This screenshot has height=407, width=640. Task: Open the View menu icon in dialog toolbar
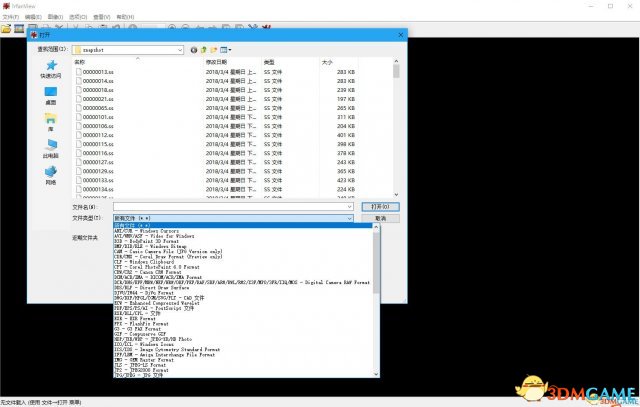pyautogui.click(x=225, y=50)
